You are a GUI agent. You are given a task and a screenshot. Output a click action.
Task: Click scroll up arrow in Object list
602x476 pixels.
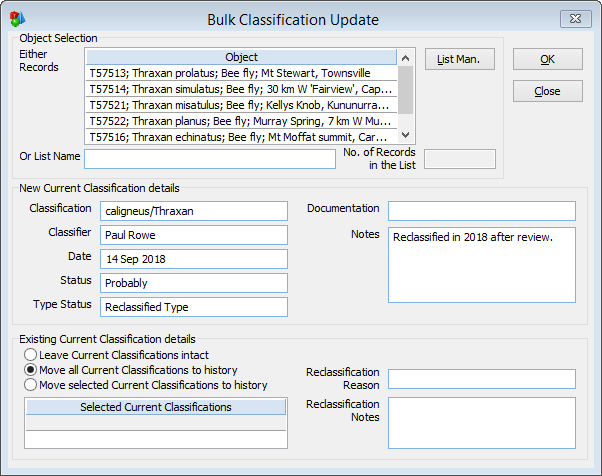tap(405, 58)
